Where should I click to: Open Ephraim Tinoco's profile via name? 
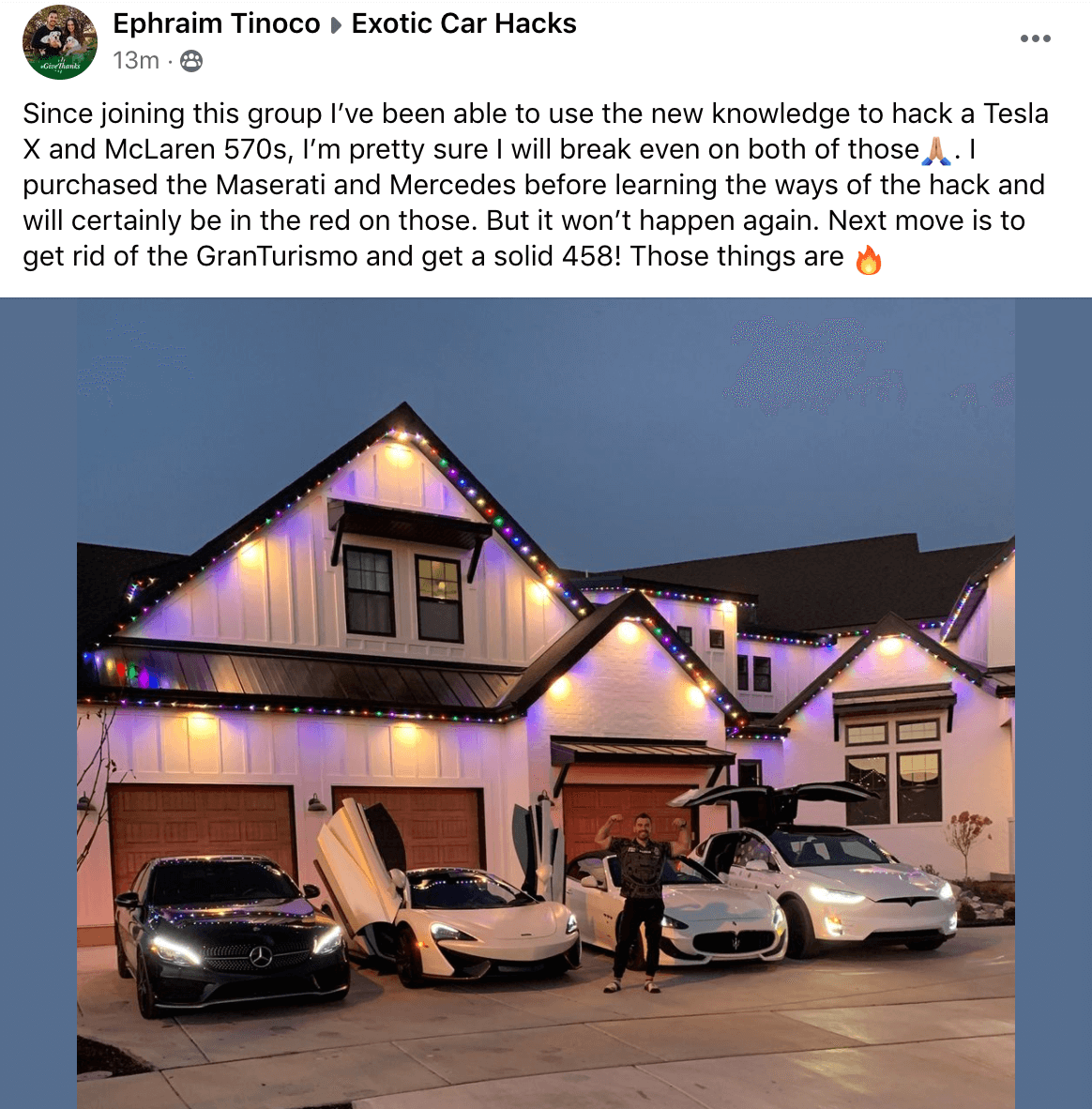pyautogui.click(x=217, y=24)
